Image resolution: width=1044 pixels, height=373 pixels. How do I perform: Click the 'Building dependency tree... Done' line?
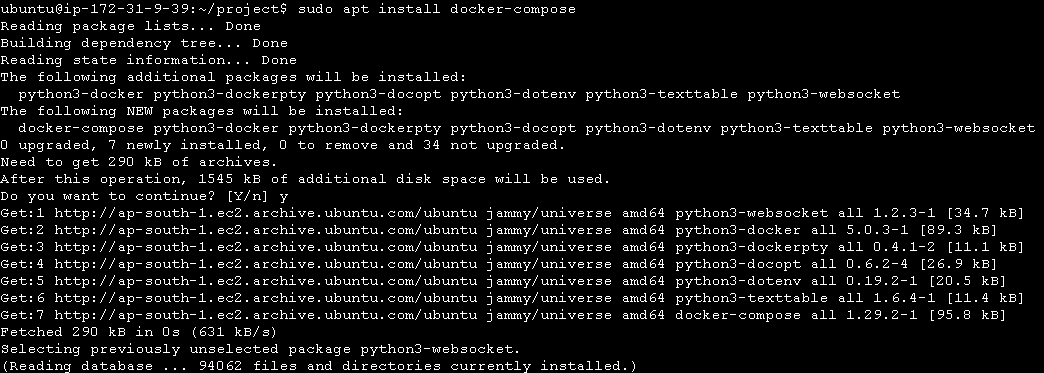point(144,43)
